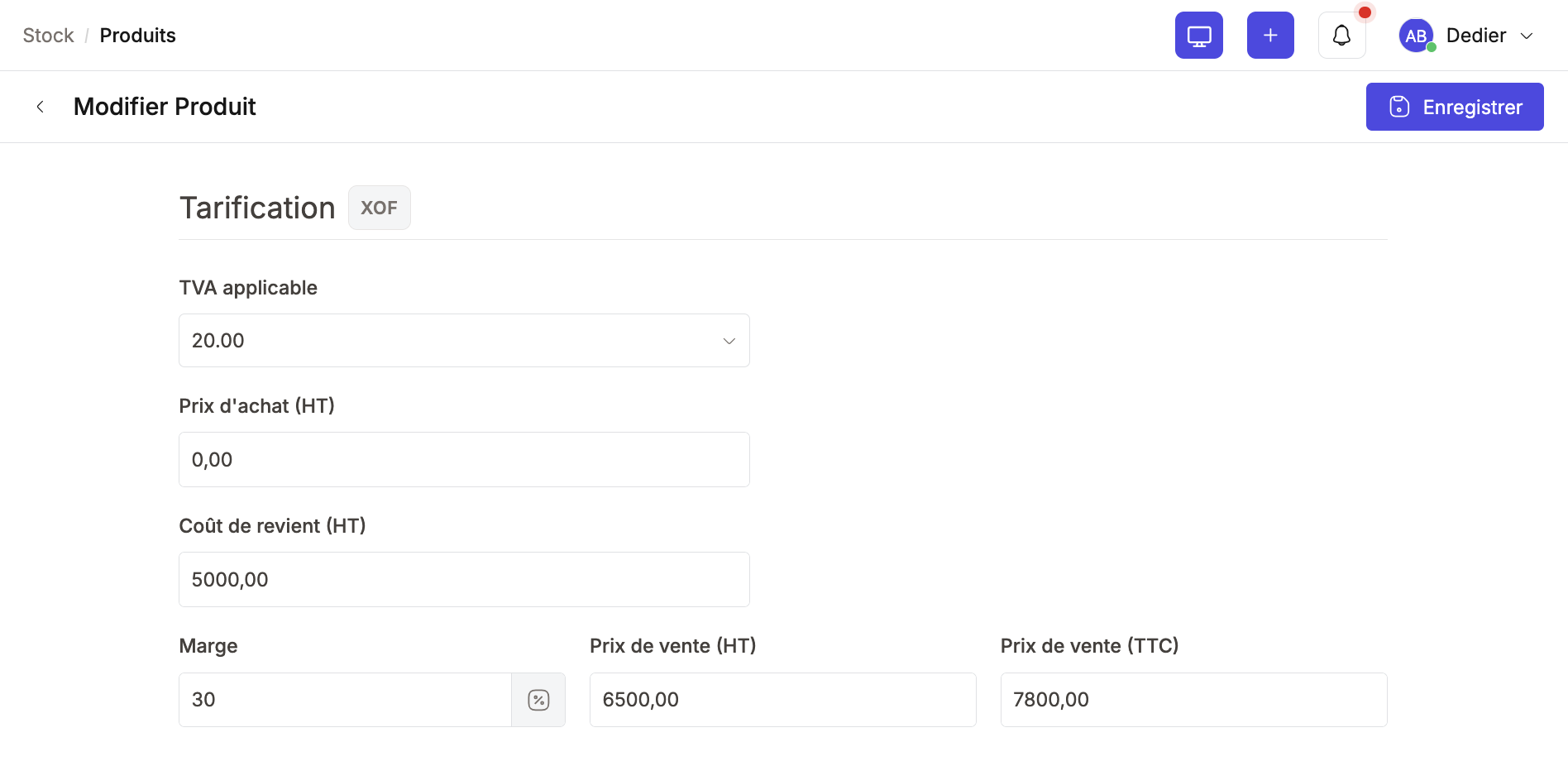Viewport: 1568px width, 766px height.
Task: Open the TVA applicable dropdown
Action: [463, 340]
